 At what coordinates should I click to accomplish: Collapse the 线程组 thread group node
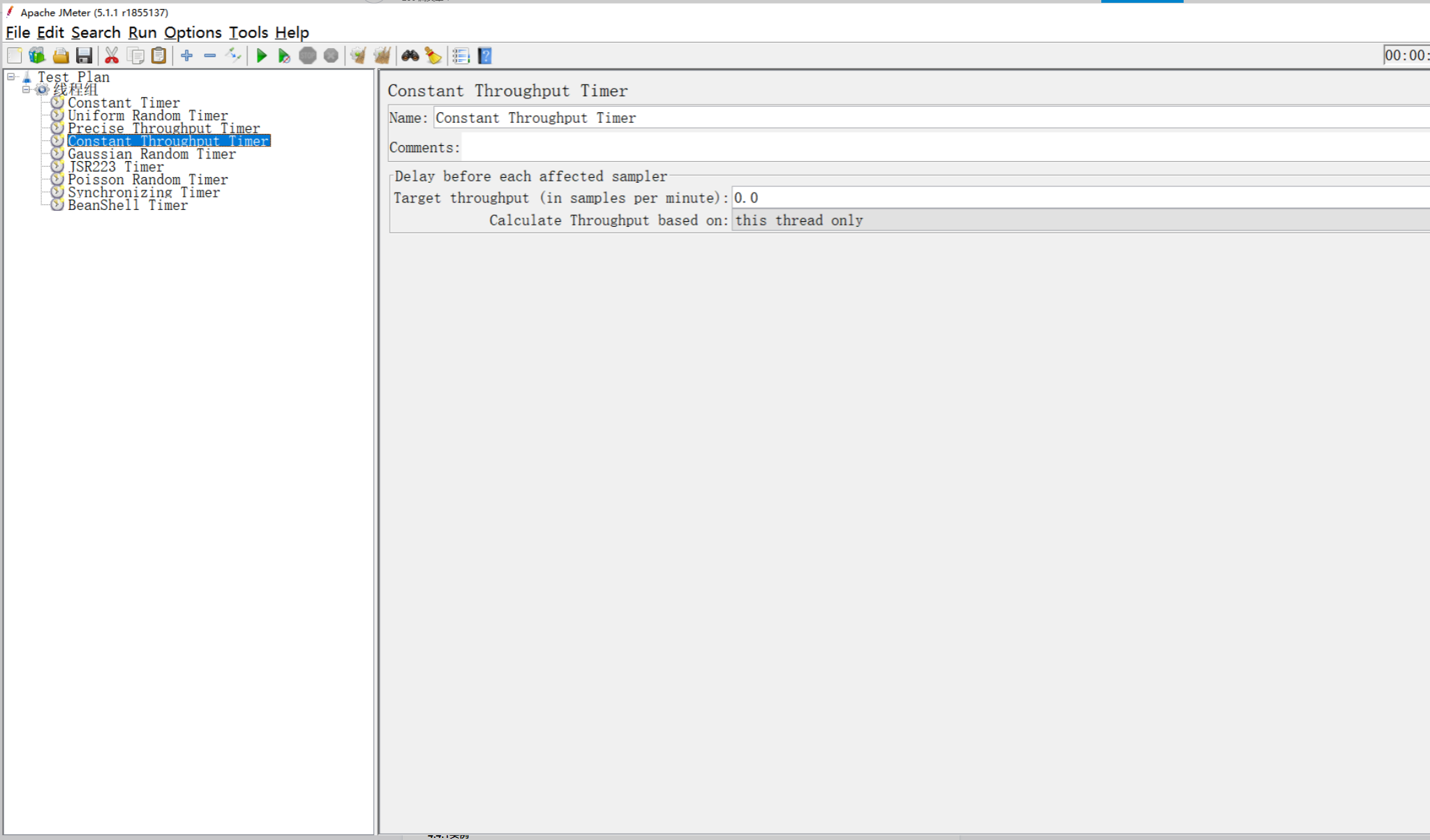pyautogui.click(x=26, y=89)
